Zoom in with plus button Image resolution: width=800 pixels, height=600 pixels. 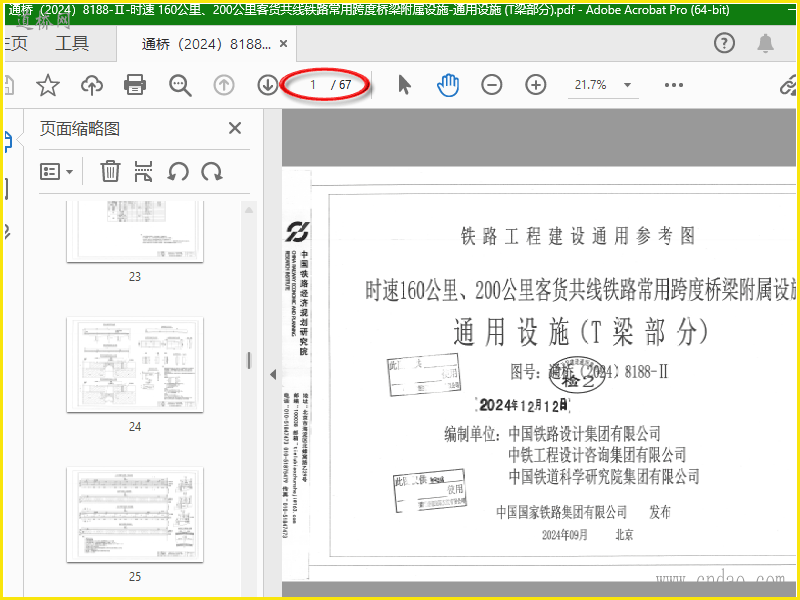(536, 85)
